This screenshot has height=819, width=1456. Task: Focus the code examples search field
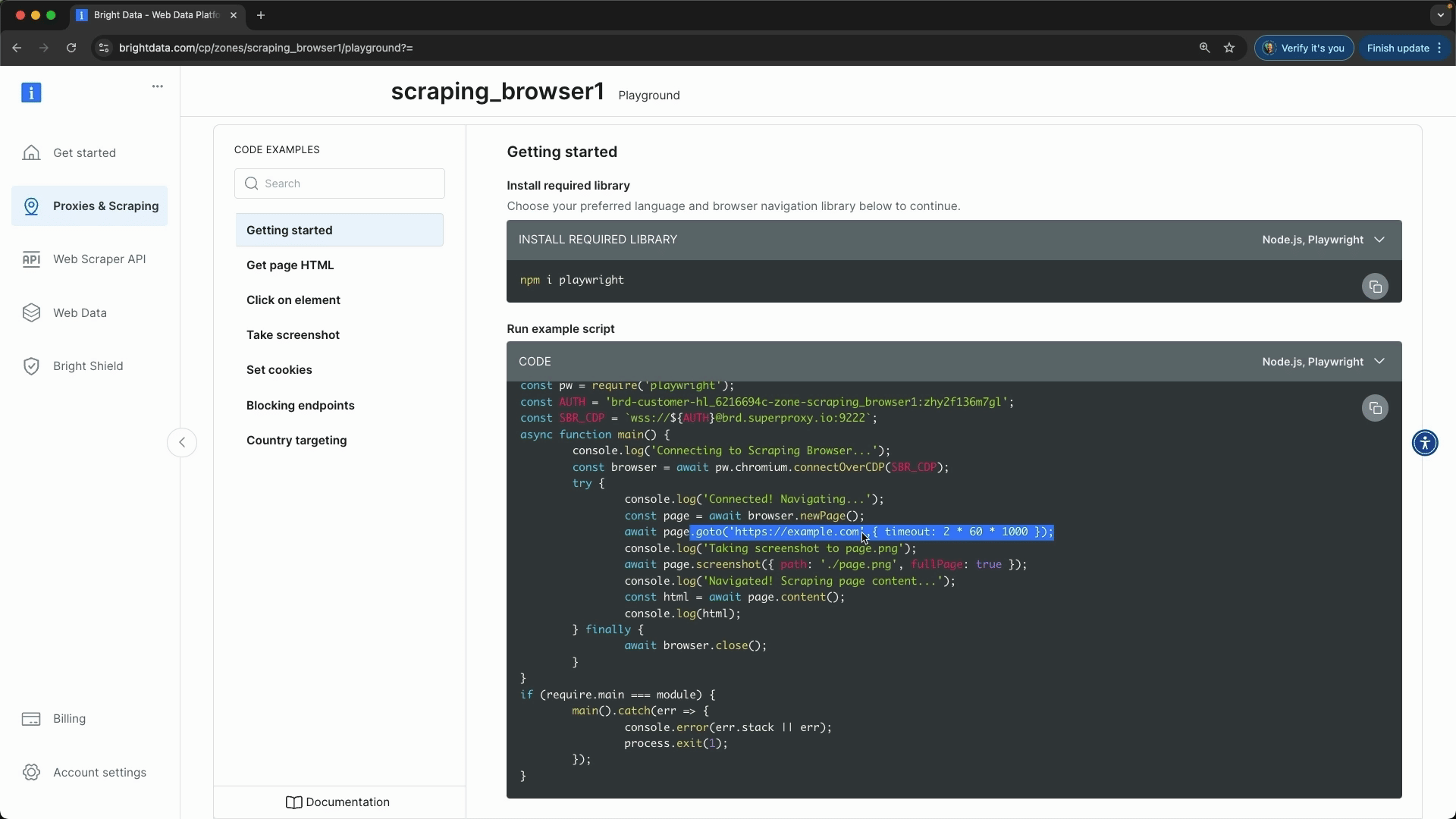pos(340,184)
